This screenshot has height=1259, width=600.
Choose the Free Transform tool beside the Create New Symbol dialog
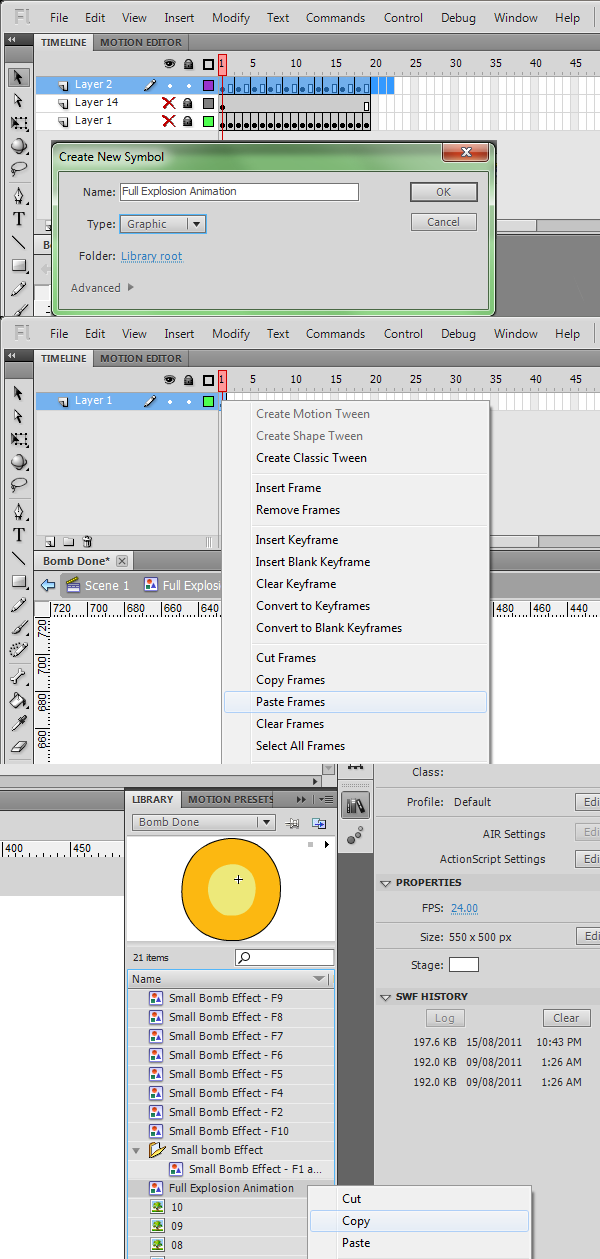(18, 124)
